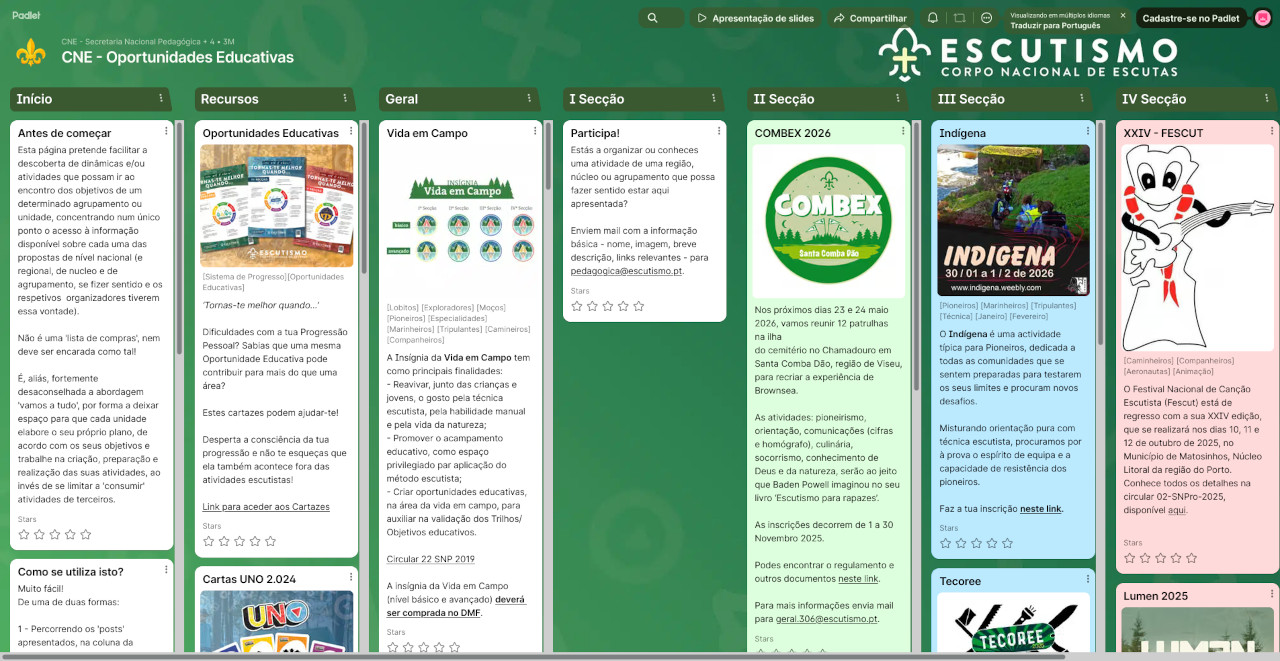The image size is (1280, 661).
Task: Rate the XXIV - FESCUT post five stars
Action: pos(1191,558)
